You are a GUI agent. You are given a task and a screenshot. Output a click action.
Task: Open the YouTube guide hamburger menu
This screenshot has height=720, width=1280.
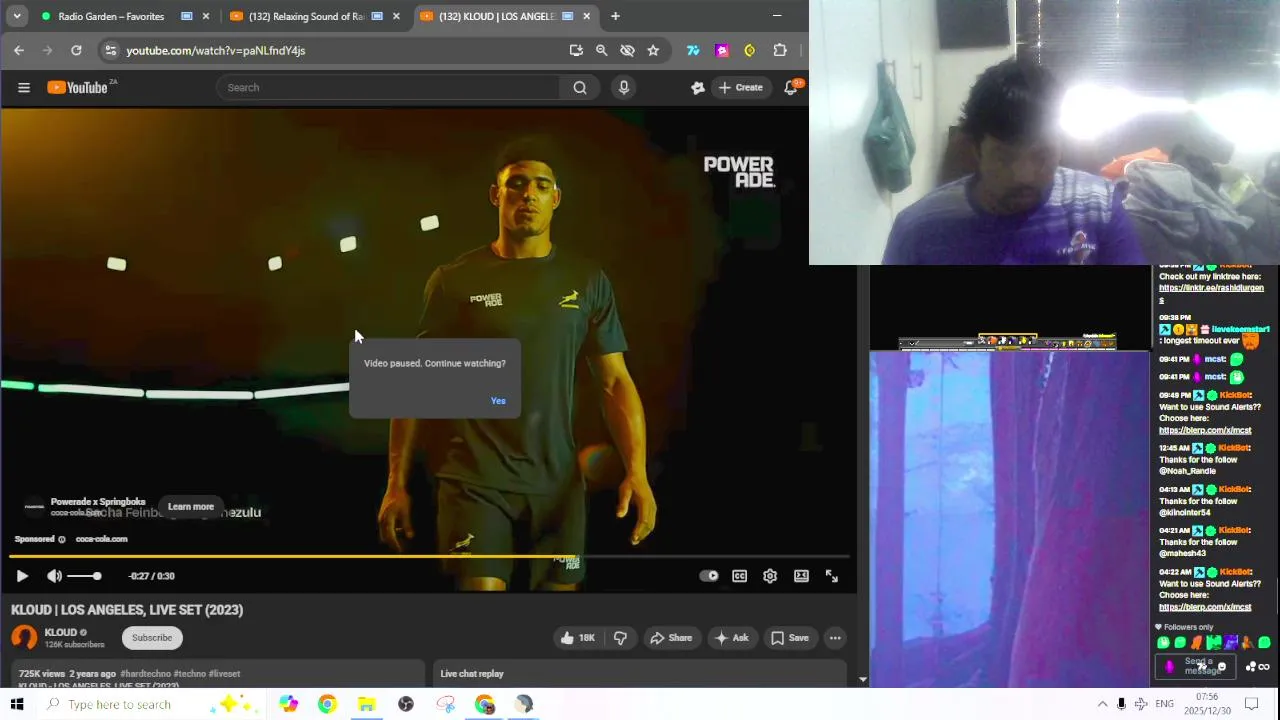tap(24, 88)
